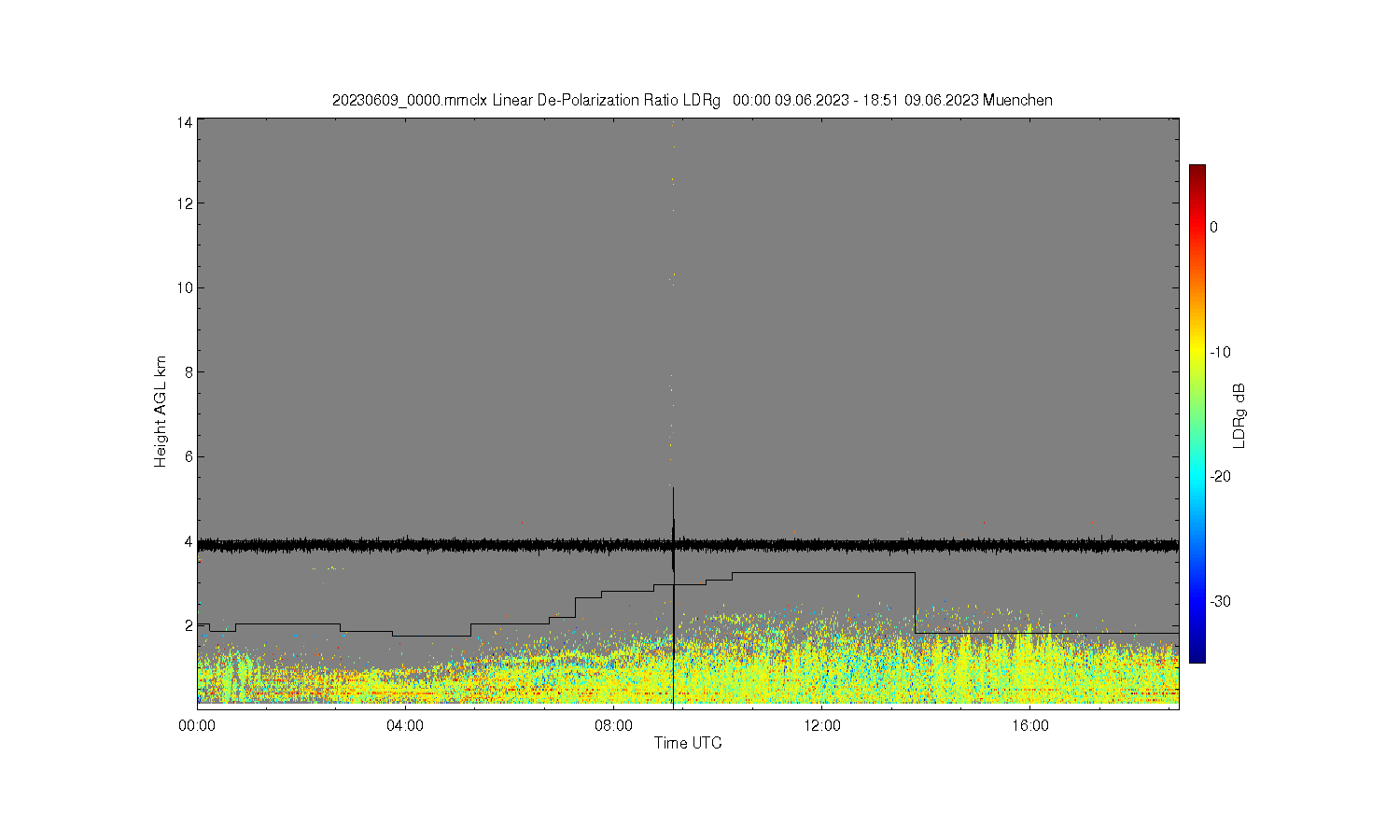This screenshot has height=840, width=1400.
Task: Click the thick black noisy line at 4 km
Action: tap(688, 545)
